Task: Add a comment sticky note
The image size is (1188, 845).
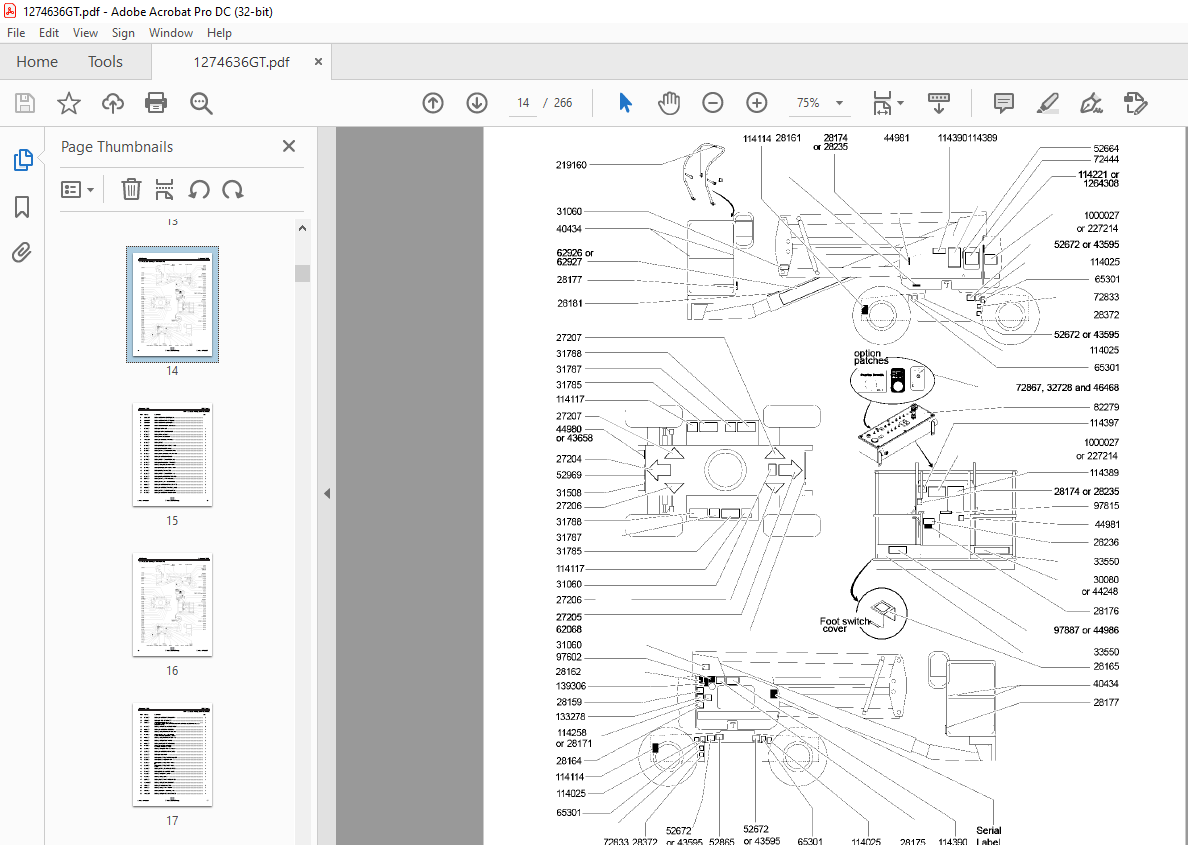Action: pyautogui.click(x=1004, y=103)
